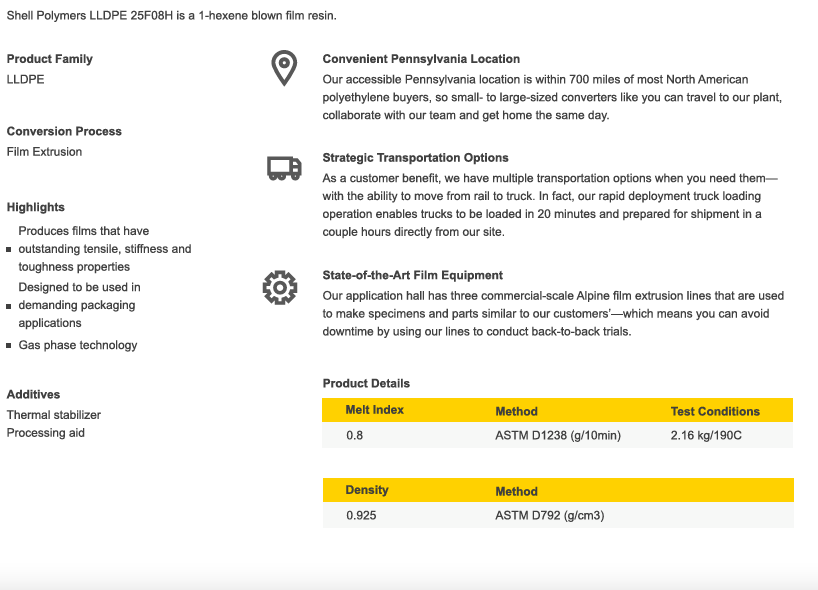
Task: Click the Density column header
Action: [x=367, y=490]
